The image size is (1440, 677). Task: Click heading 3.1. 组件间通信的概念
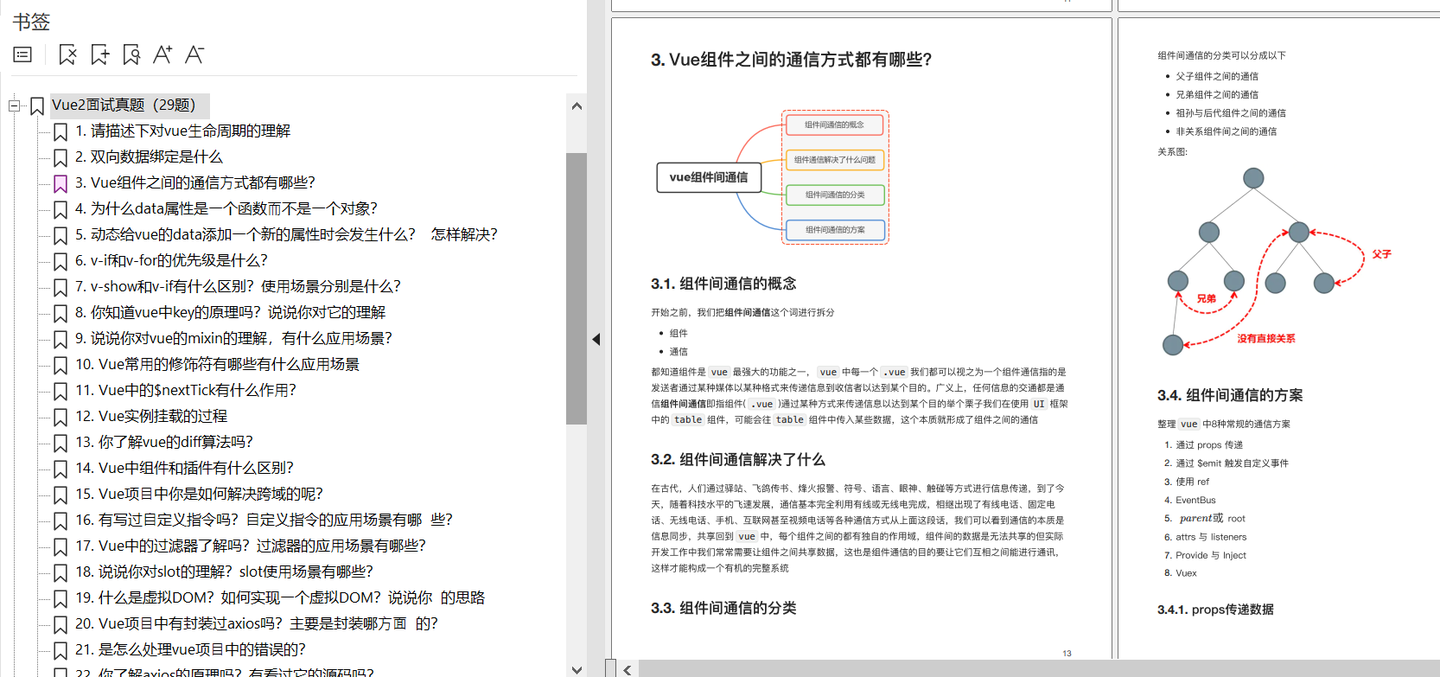pyautogui.click(x=723, y=284)
